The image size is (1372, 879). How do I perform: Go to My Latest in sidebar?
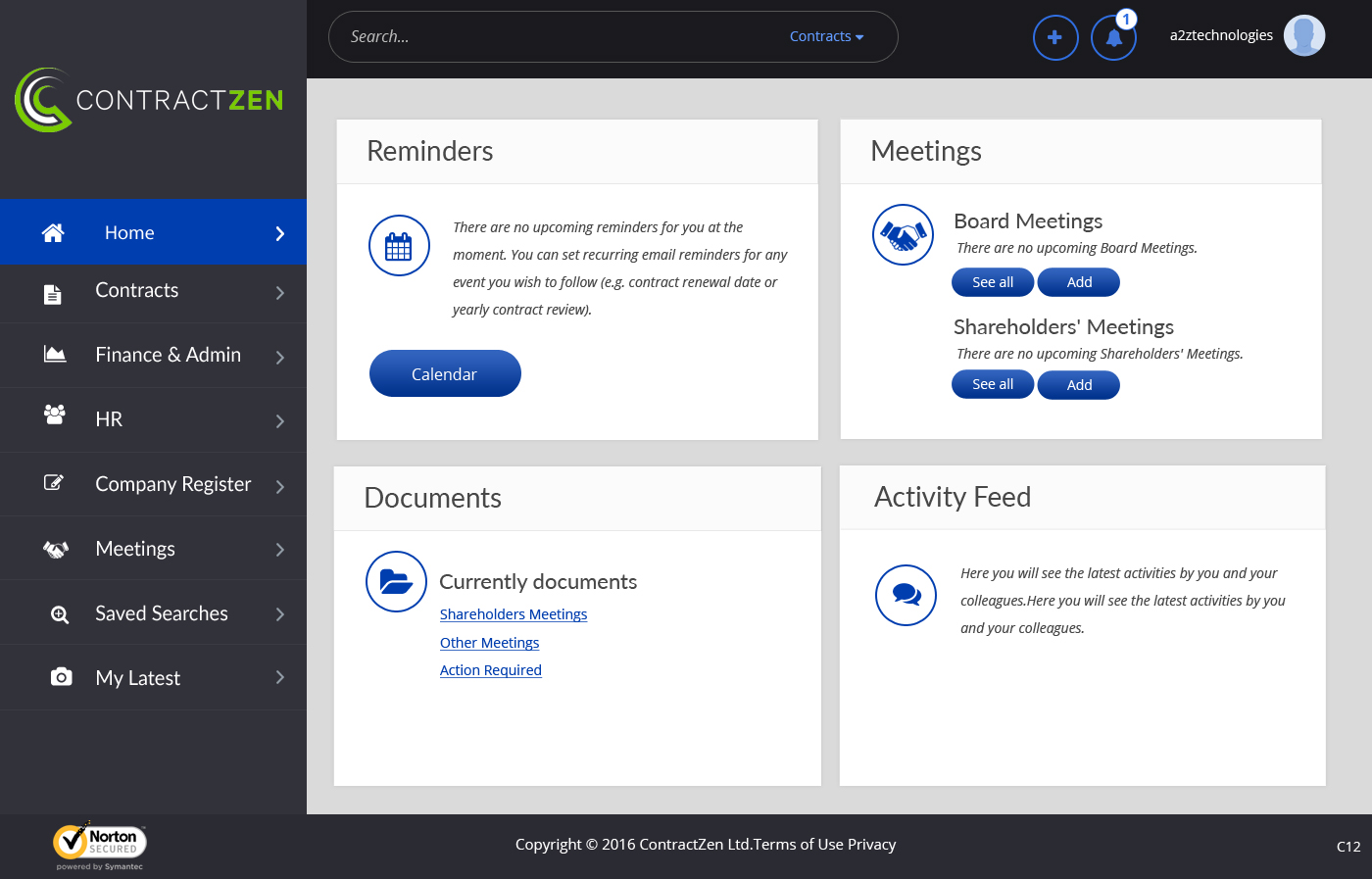138,678
